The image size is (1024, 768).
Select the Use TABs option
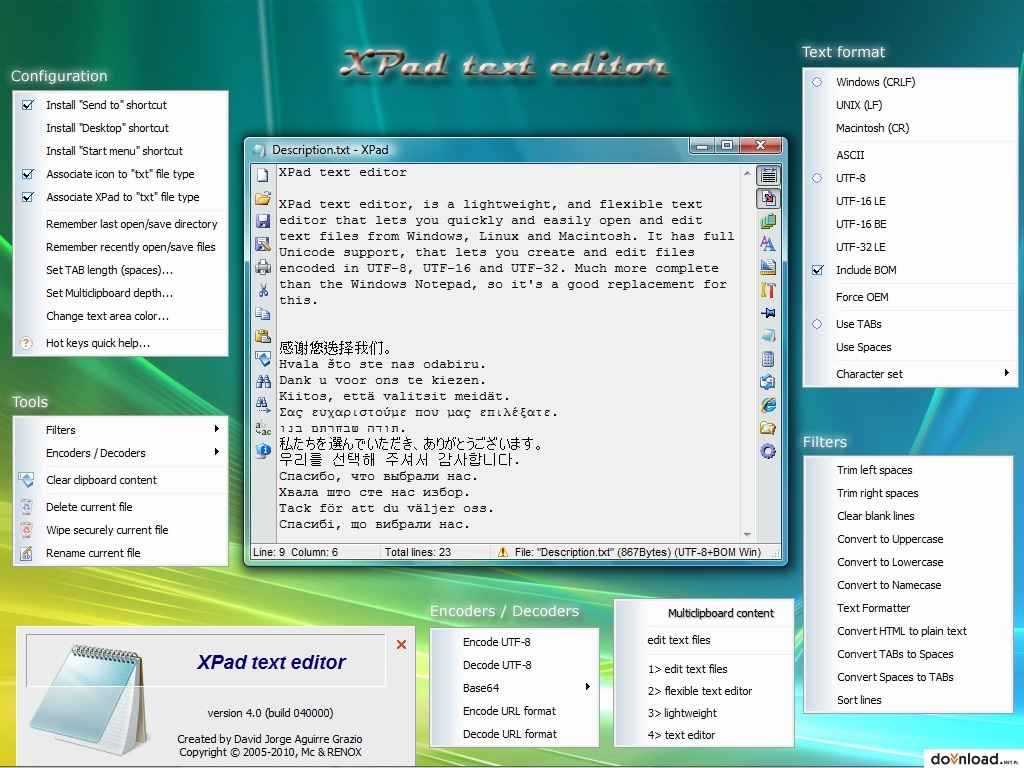[x=910, y=325]
